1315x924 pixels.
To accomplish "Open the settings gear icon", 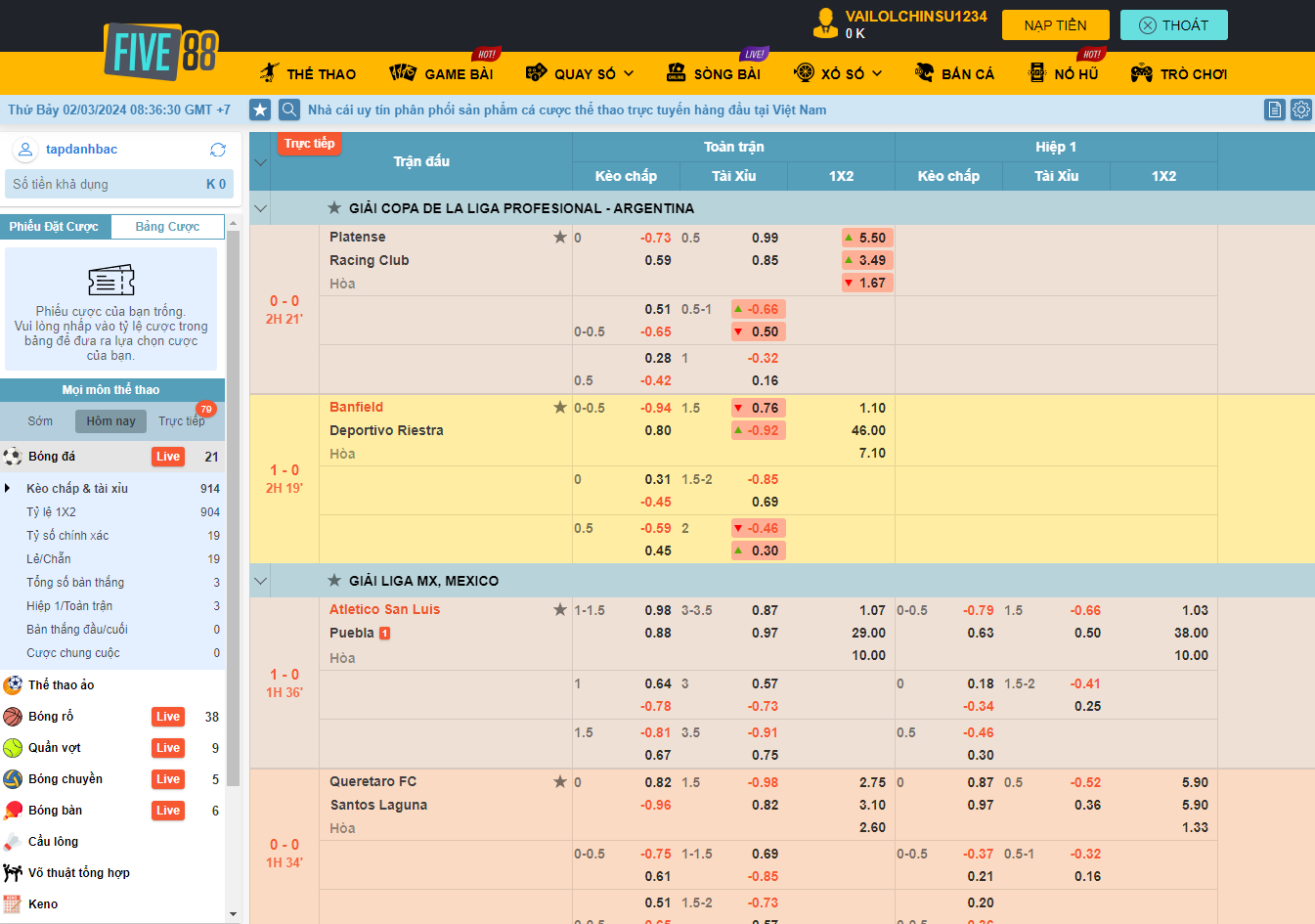I will [x=1301, y=110].
